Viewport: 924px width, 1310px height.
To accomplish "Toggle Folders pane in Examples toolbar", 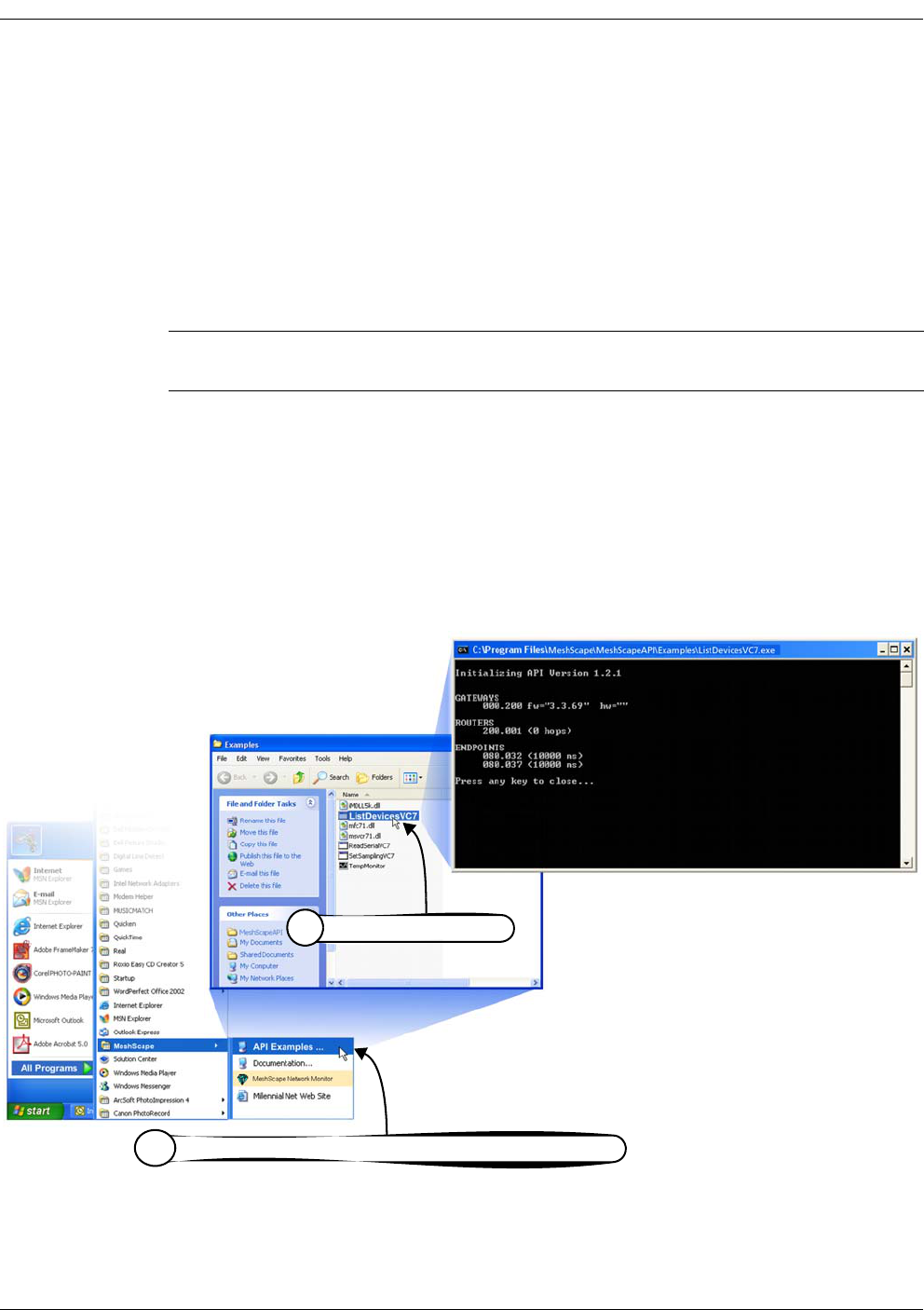I will [x=374, y=777].
